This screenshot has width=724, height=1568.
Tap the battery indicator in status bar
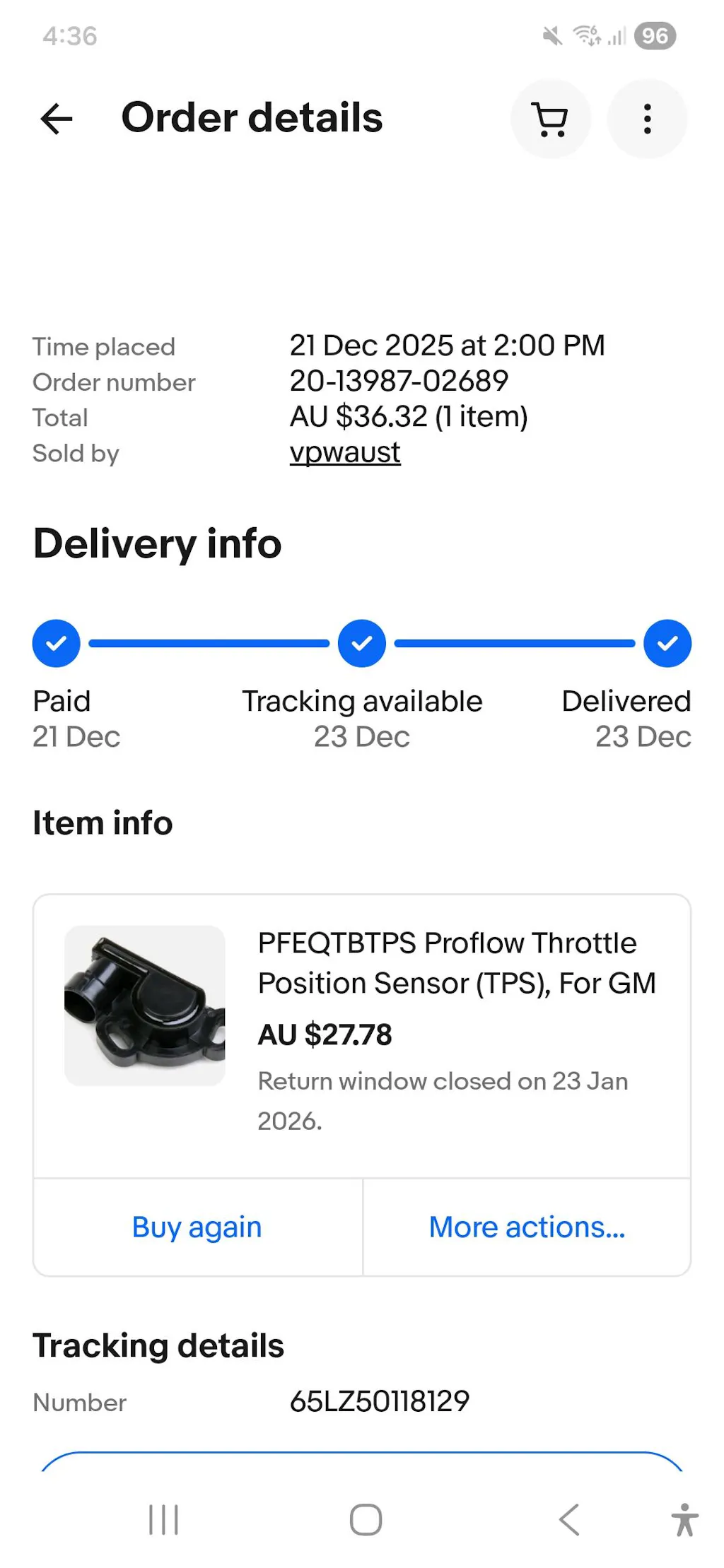[655, 36]
